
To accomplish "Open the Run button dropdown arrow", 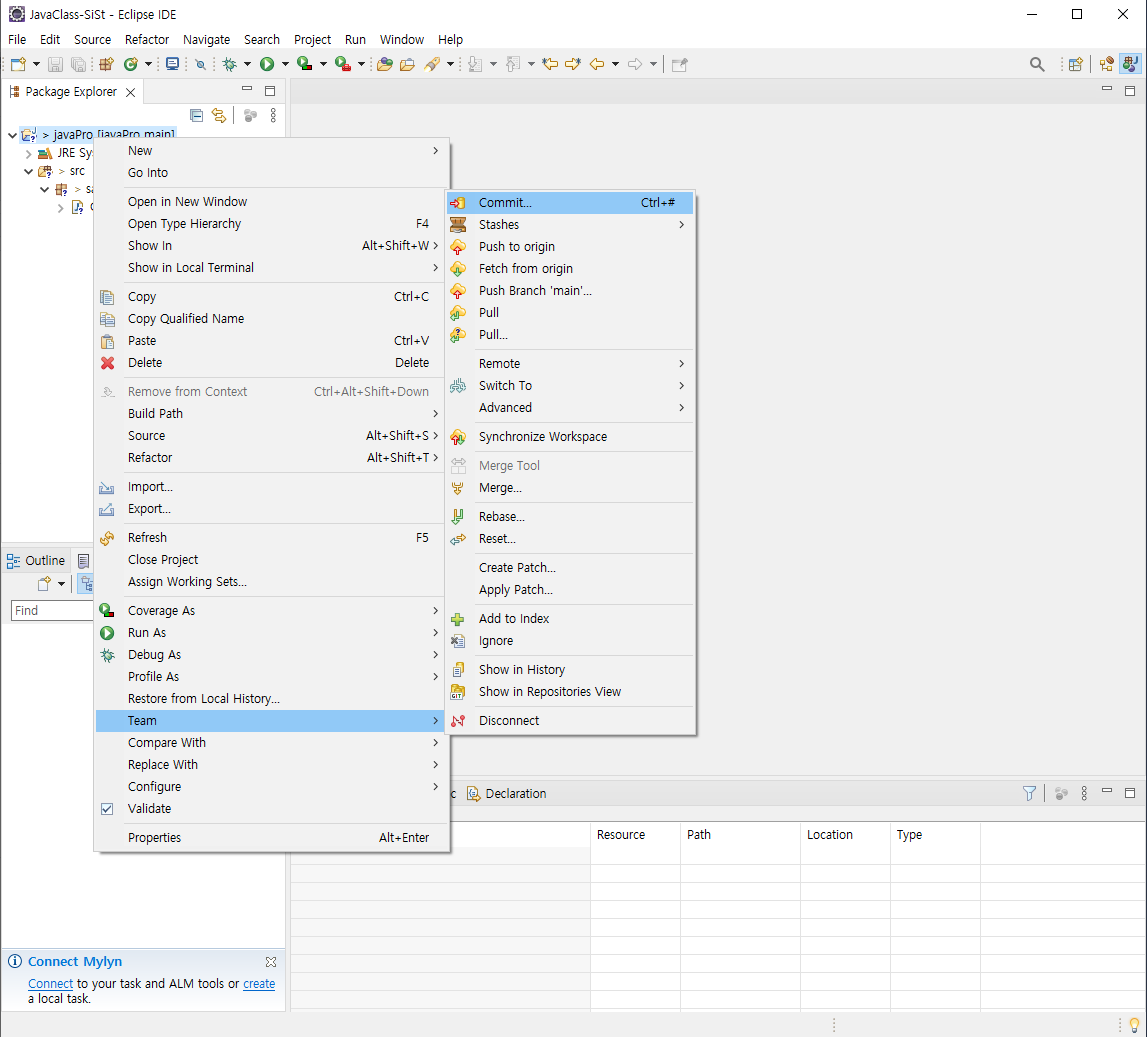I will click(x=285, y=64).
